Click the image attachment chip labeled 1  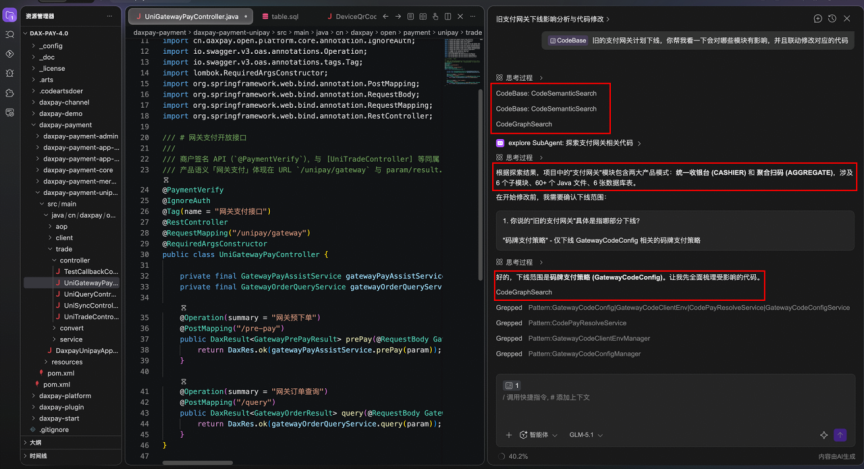coord(512,385)
